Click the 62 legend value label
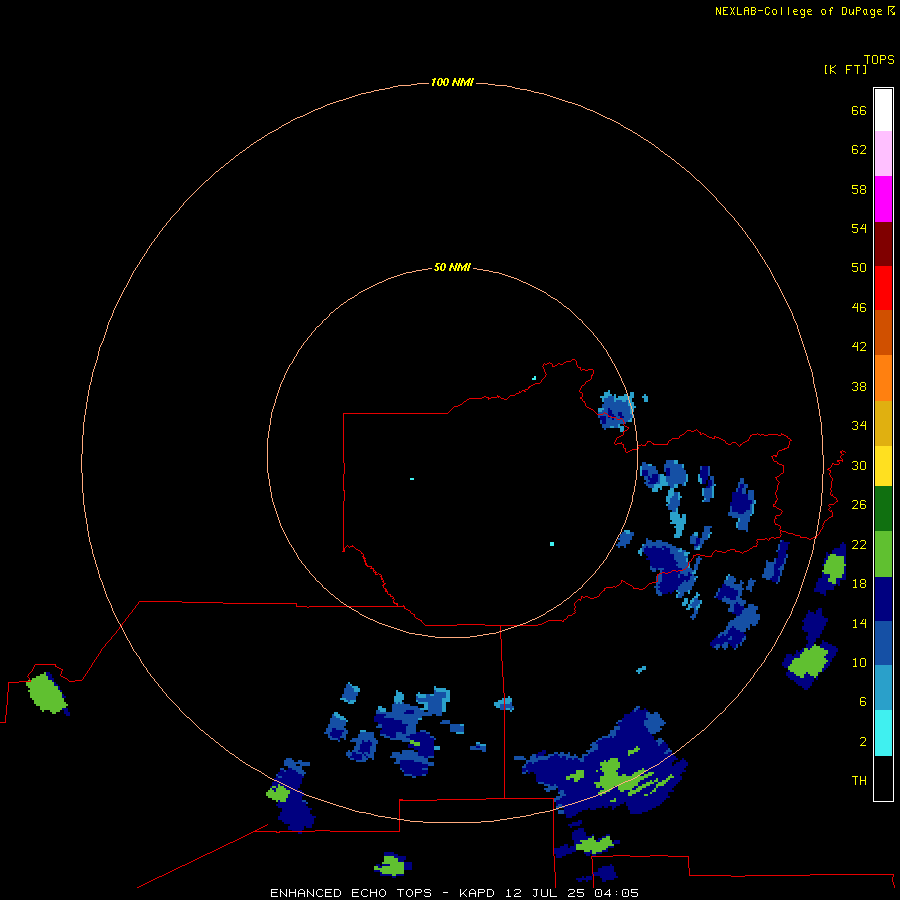The width and height of the screenshot is (900, 900). [x=859, y=150]
